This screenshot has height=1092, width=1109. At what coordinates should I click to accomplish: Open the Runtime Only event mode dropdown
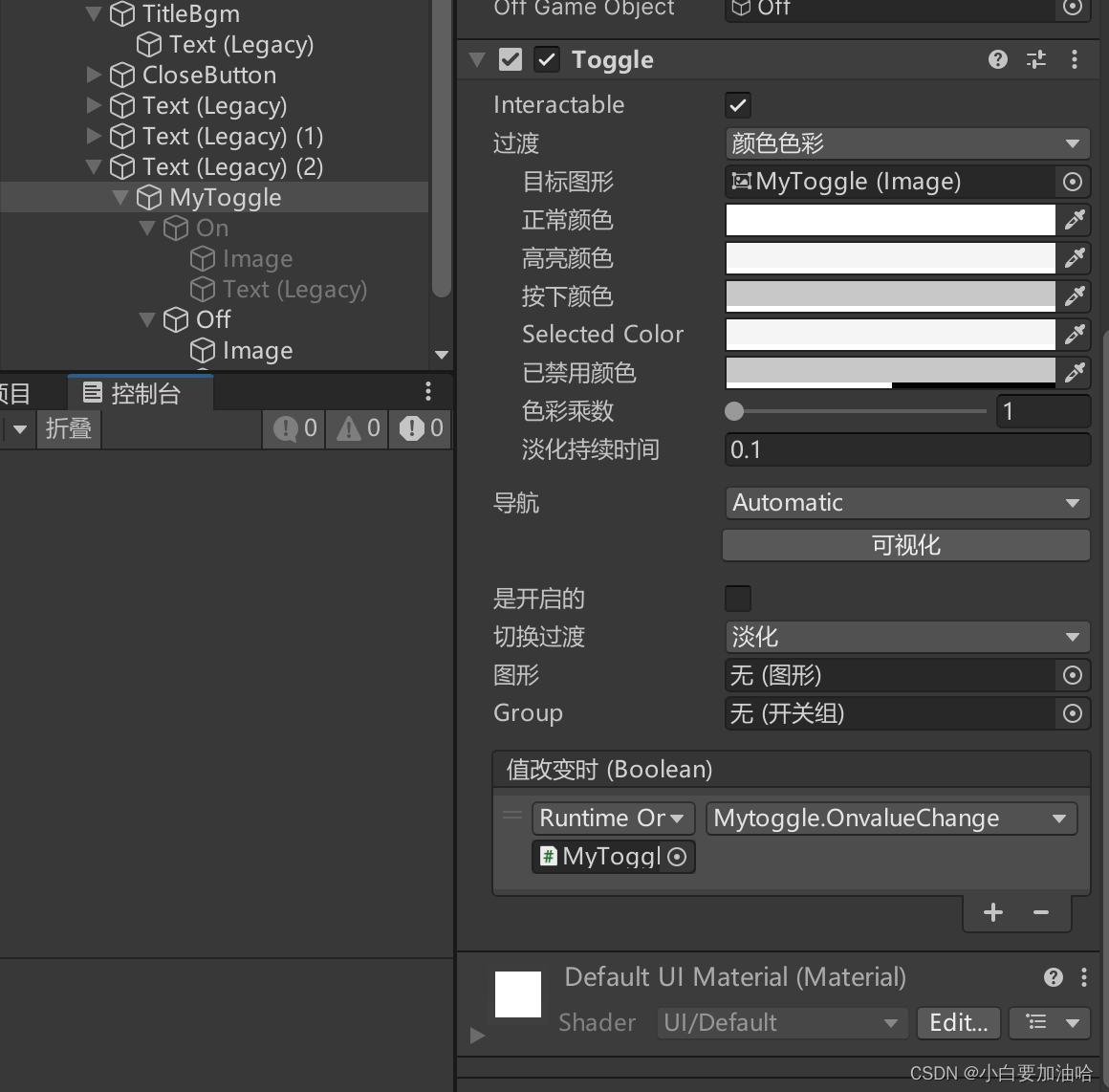[612, 819]
